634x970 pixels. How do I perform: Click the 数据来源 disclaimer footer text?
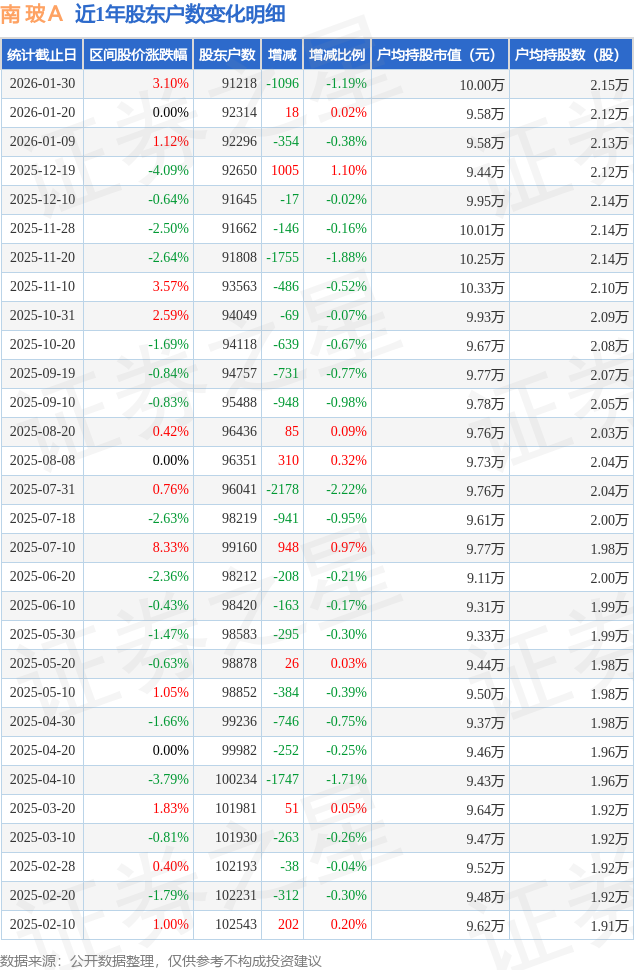coord(161,960)
